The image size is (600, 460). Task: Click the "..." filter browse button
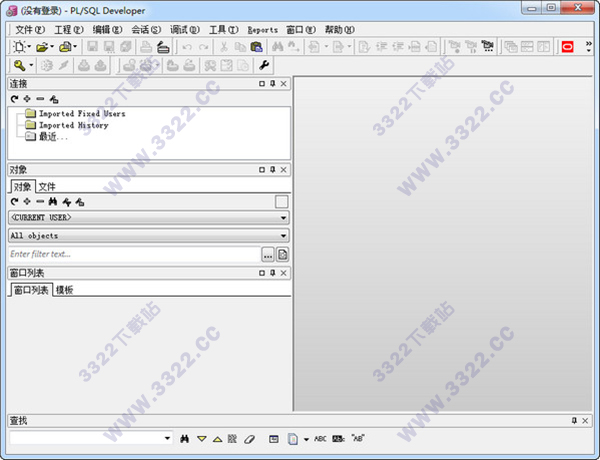pos(268,254)
